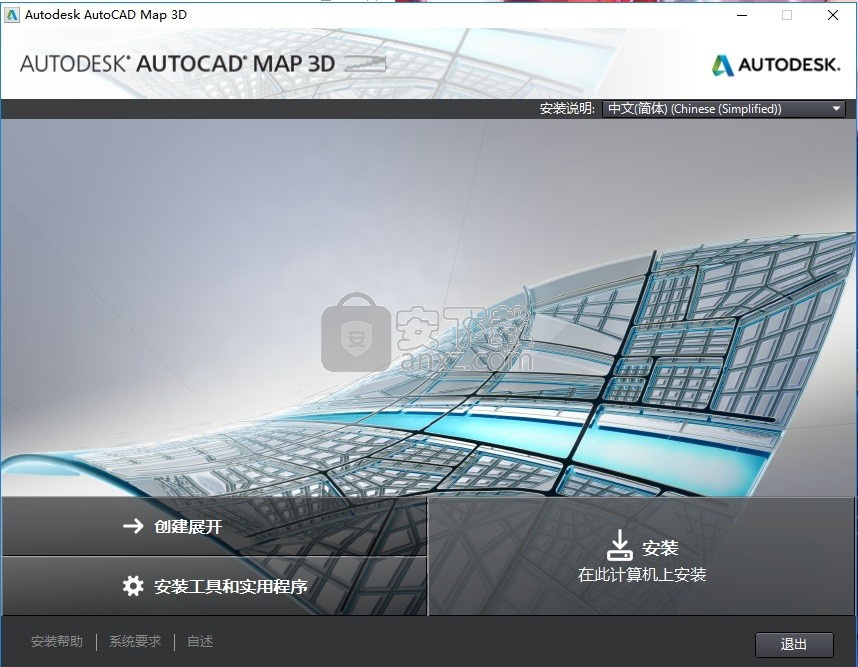The width and height of the screenshot is (858, 667).
Task: Click the title 'Autodesk AutoCAD Map 3D'
Action: pos(106,15)
